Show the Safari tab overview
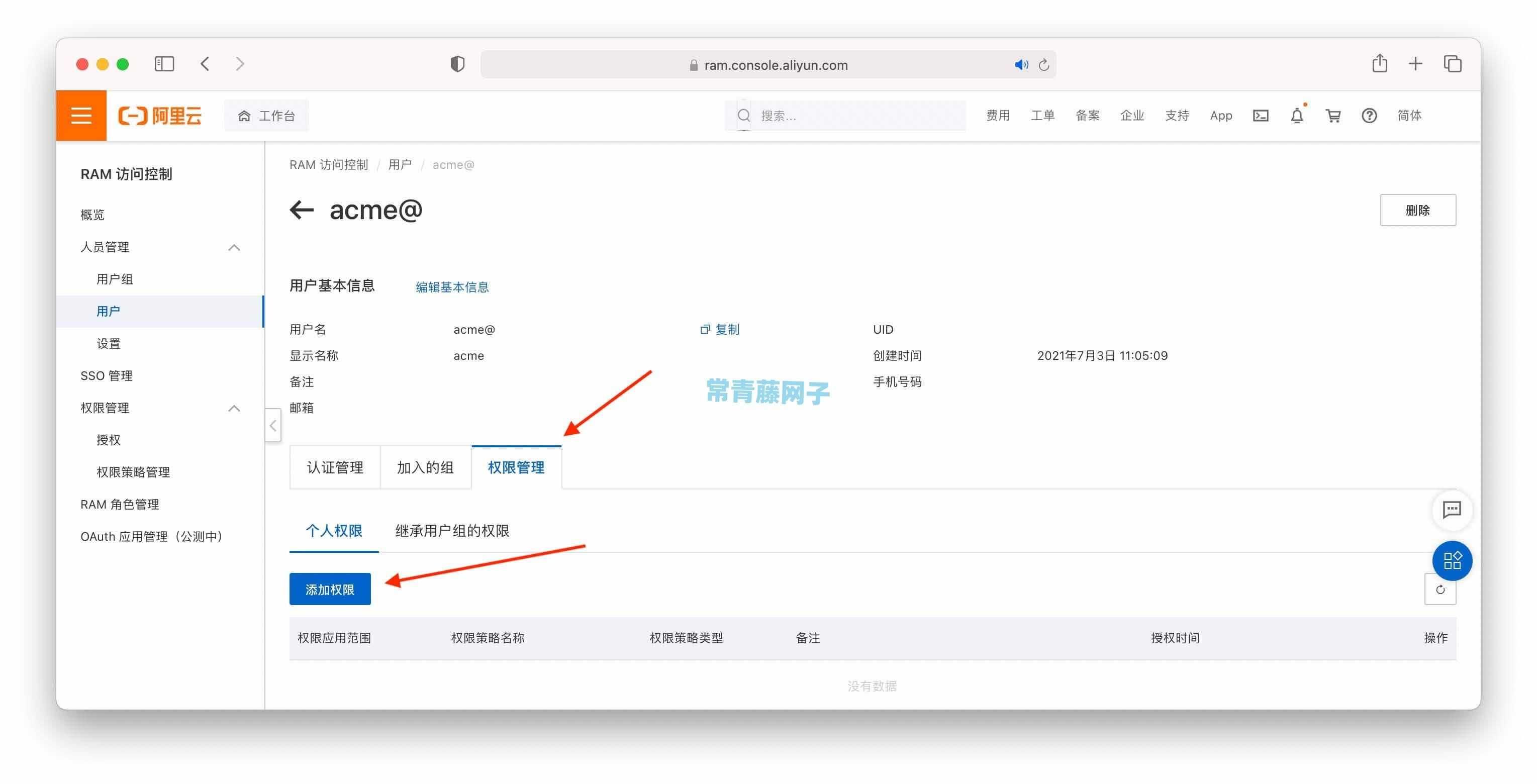This screenshot has height=784, width=1537. tap(1452, 64)
